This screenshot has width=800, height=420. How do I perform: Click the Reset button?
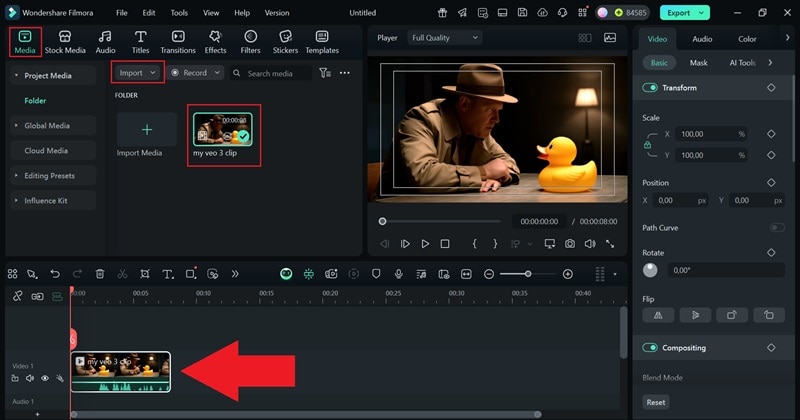coord(656,402)
